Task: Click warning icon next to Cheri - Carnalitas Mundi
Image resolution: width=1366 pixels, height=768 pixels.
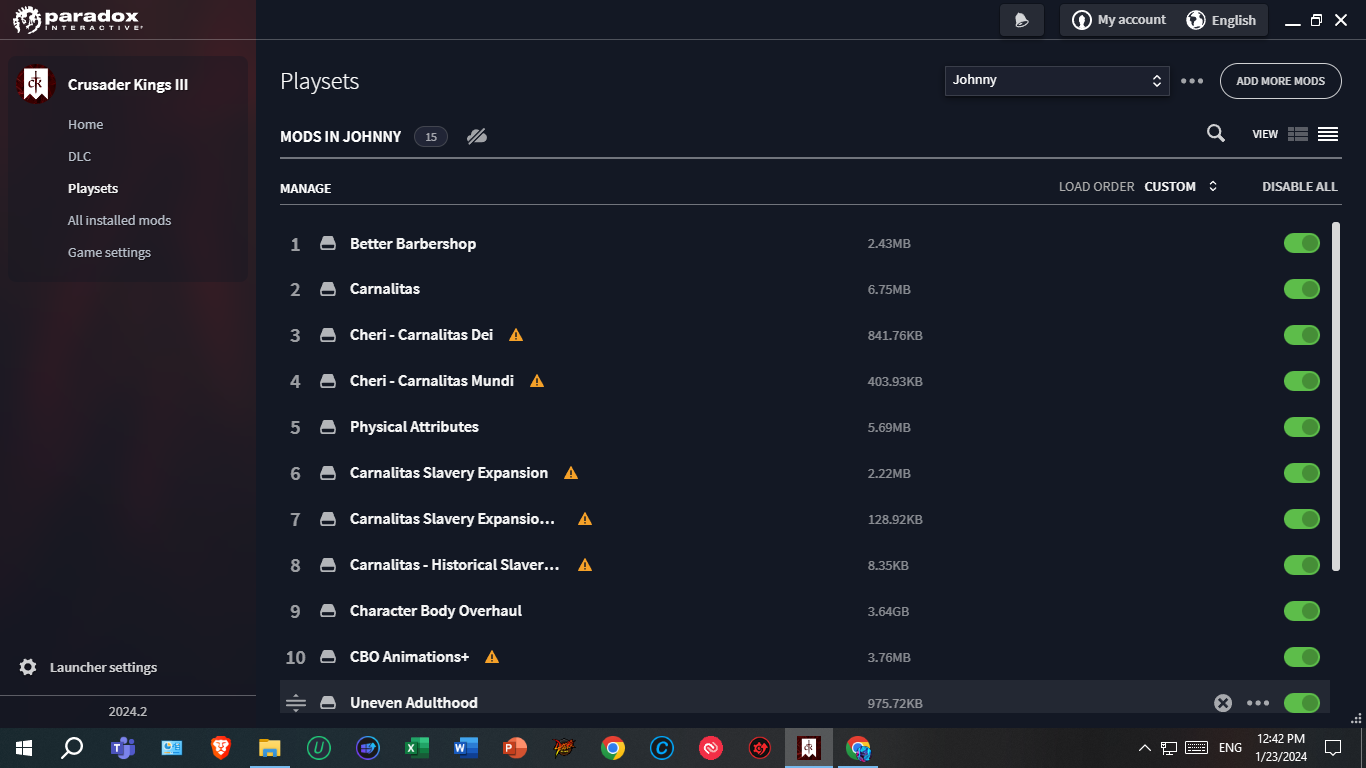Action: [537, 381]
